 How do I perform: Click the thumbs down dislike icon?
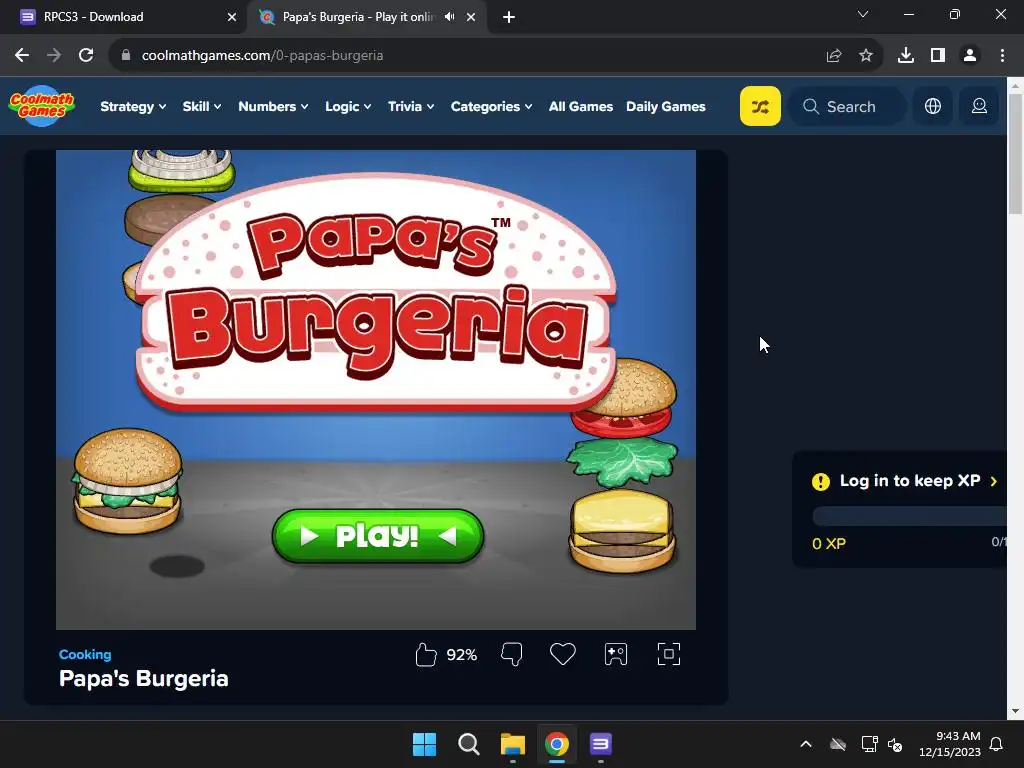[x=511, y=654]
